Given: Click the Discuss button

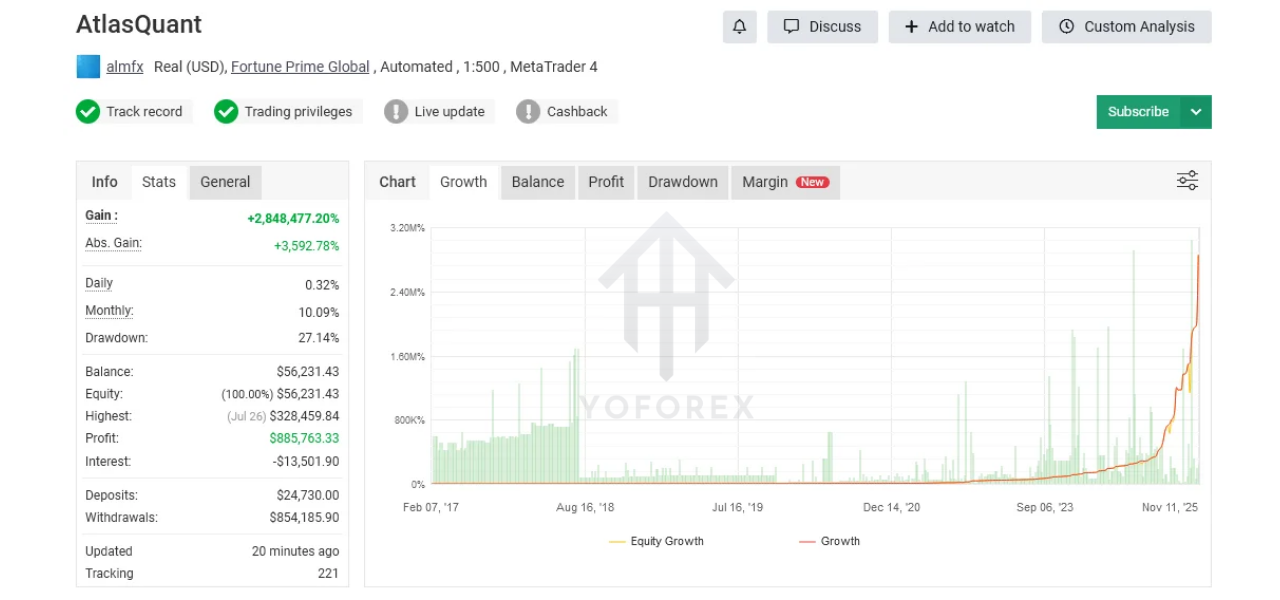Looking at the screenshot, I should pyautogui.click(x=822, y=27).
